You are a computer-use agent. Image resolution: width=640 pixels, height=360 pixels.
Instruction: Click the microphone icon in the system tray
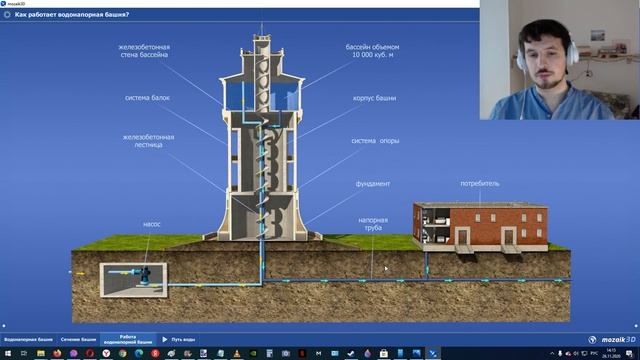[560, 353]
